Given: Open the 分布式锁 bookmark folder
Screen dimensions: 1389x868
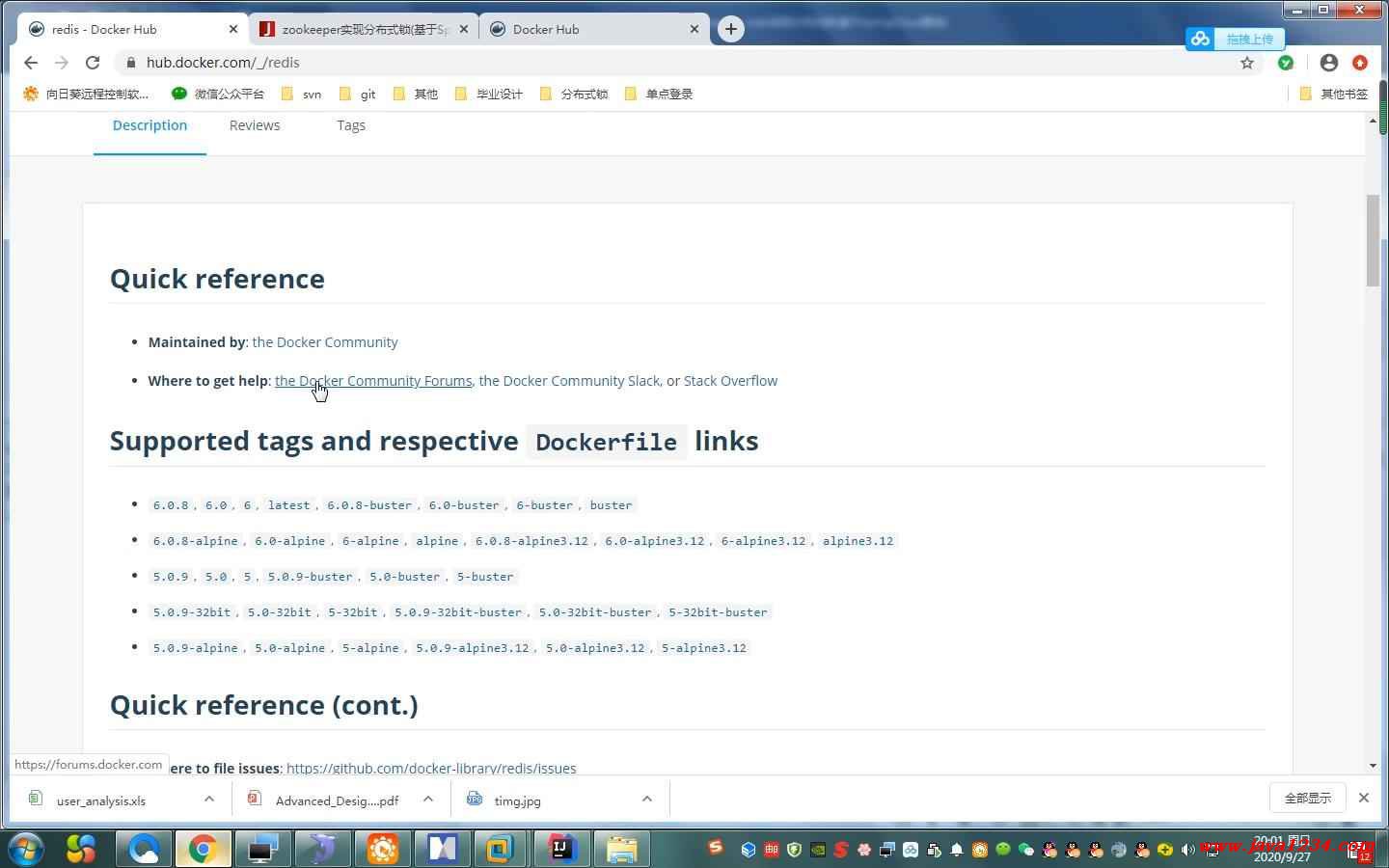Looking at the screenshot, I should (574, 94).
